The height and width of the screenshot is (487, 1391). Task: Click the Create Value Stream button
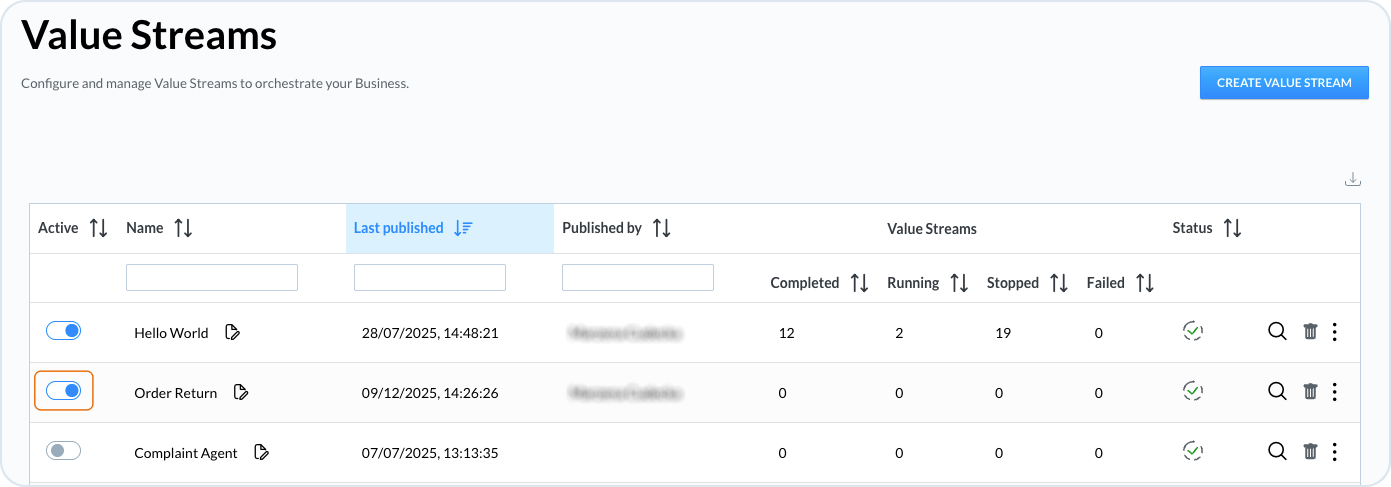[x=1284, y=83]
